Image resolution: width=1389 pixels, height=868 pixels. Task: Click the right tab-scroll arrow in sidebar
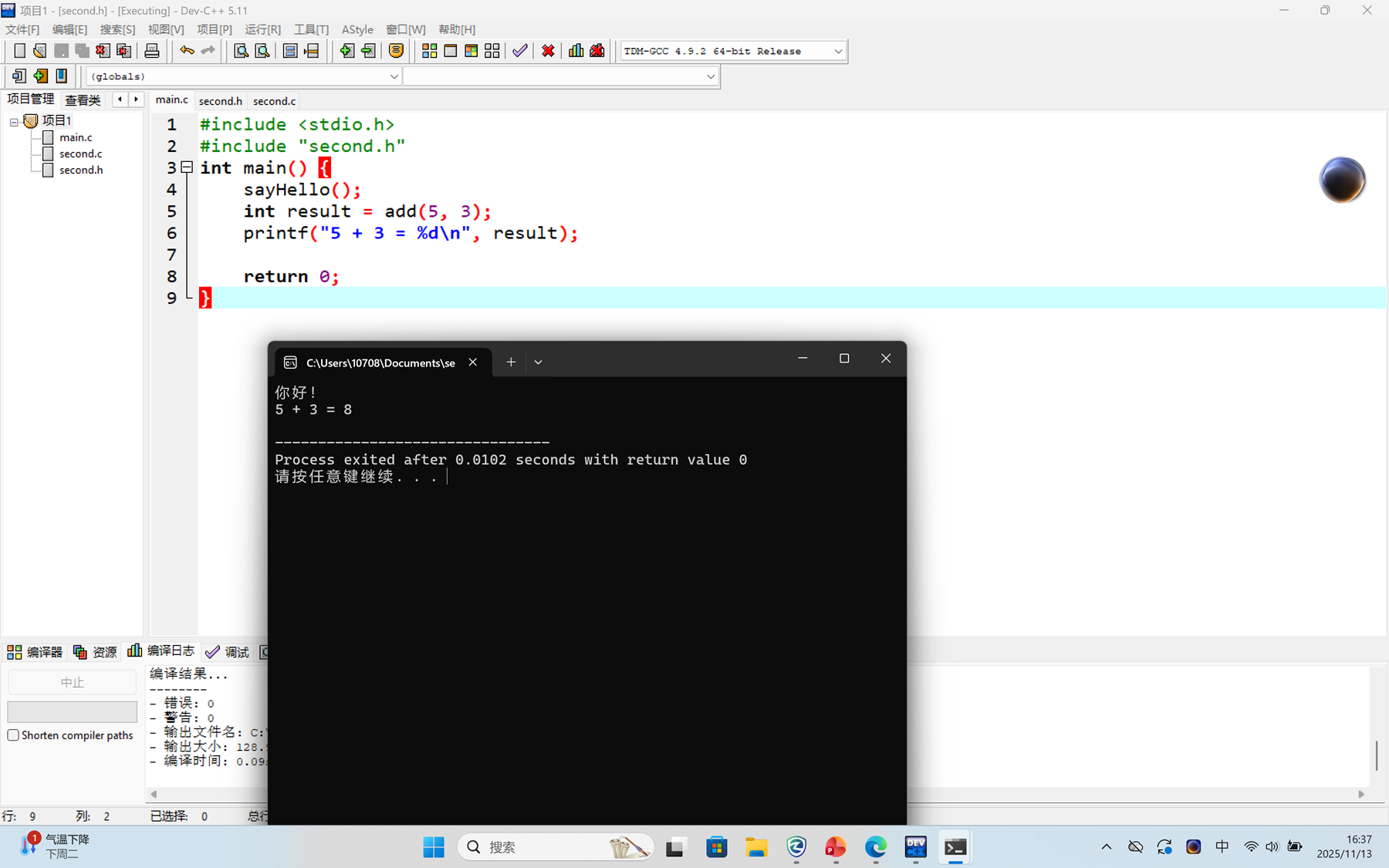coord(136,99)
